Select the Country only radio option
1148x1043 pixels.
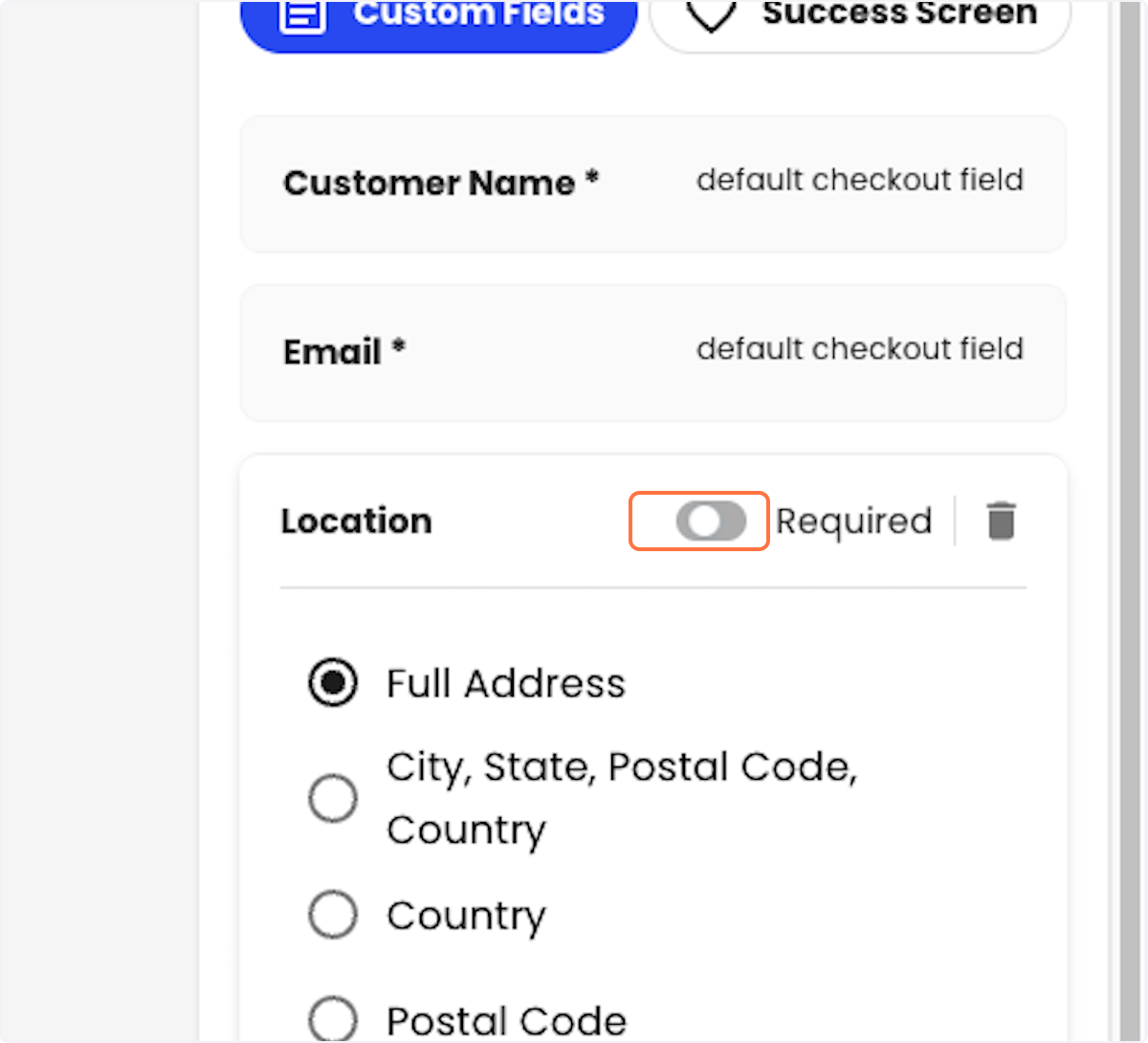(333, 915)
